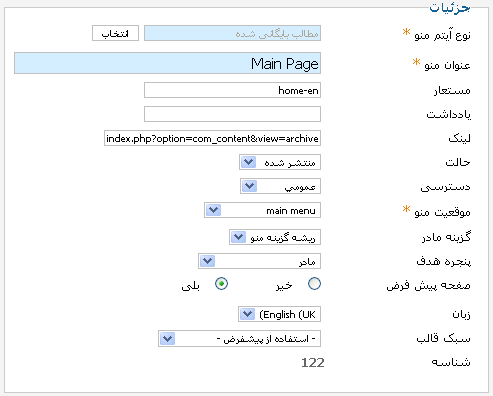493x396 pixels.
Task: Click the مطالب بایگانی شده menu type field
Action: [232, 33]
